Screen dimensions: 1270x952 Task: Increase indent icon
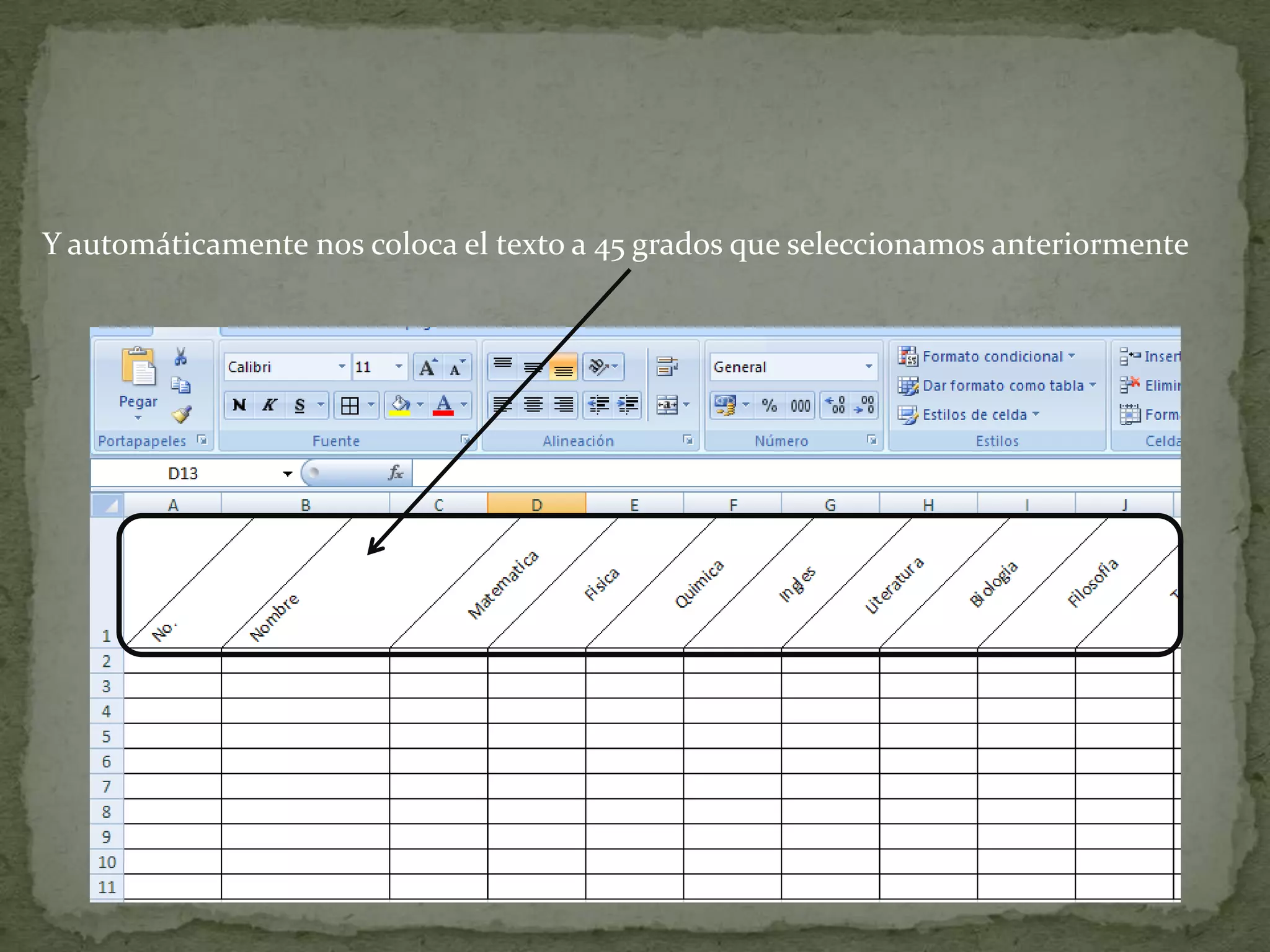628,405
